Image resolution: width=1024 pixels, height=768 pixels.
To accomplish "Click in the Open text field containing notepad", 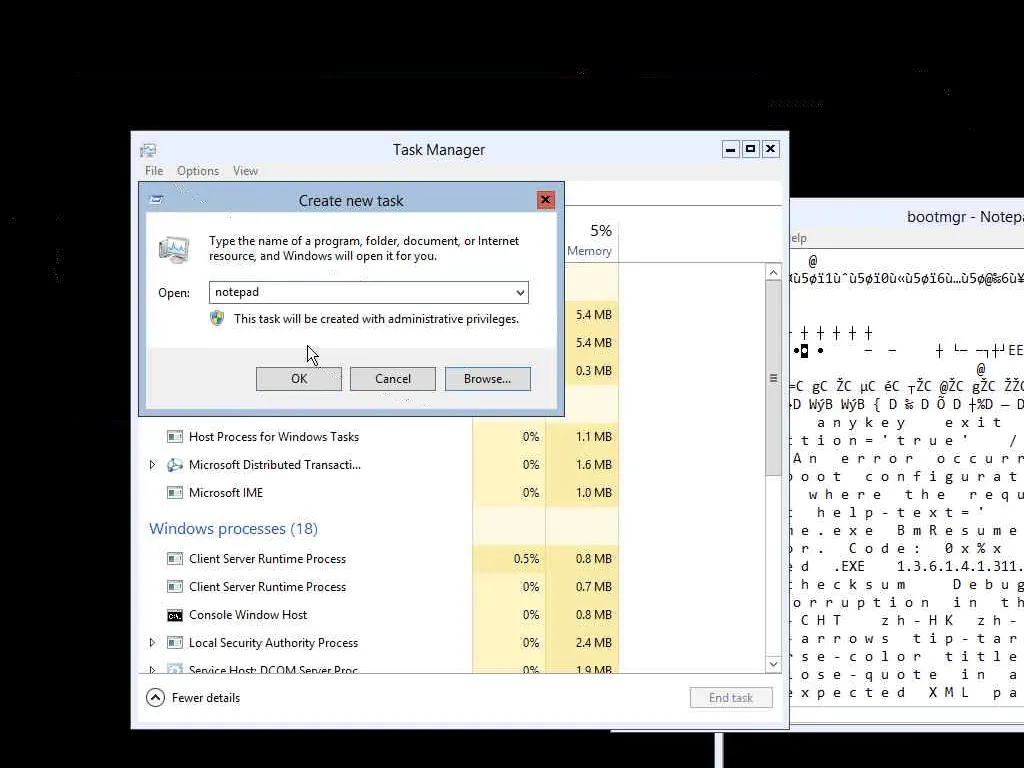I will coord(362,293).
